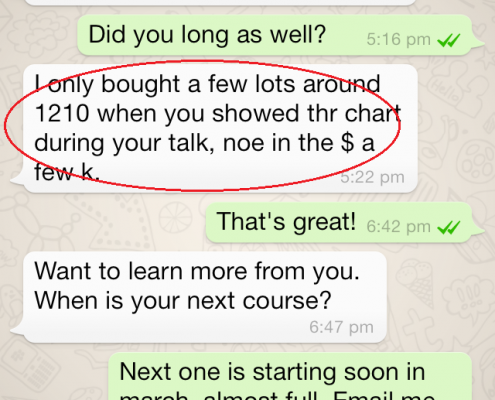Image resolution: width=495 pixels, height=400 pixels.
Task: Click the tail of the 'That's great!' bubble
Action: point(478,232)
